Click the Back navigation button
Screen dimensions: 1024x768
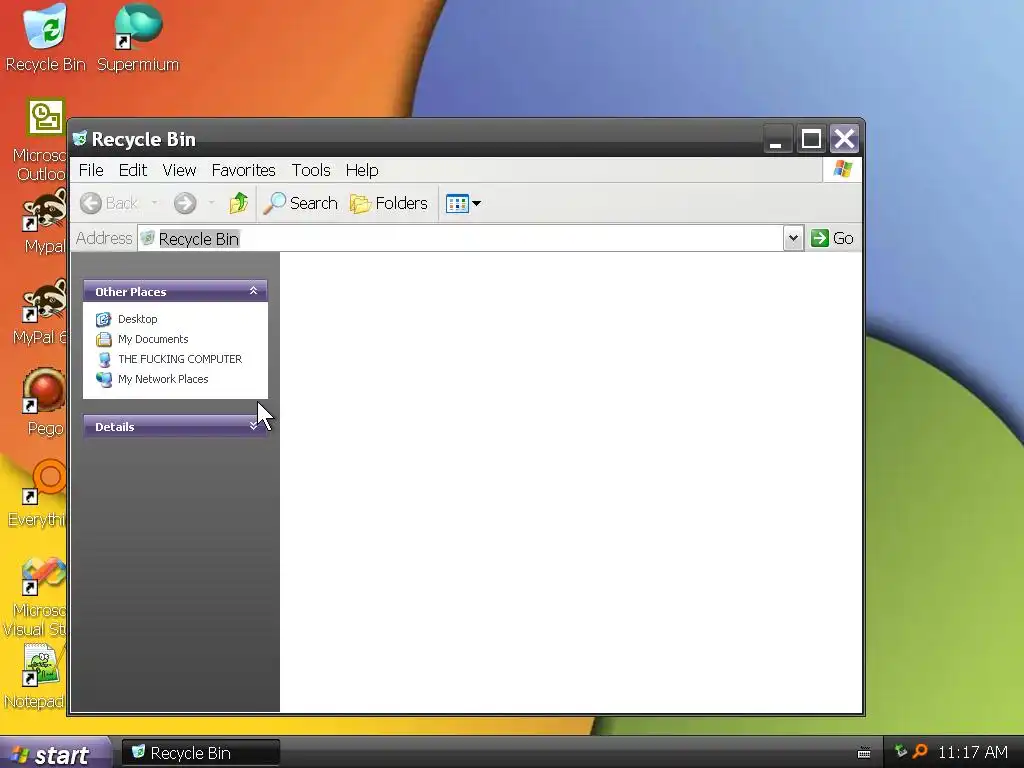tap(109, 203)
